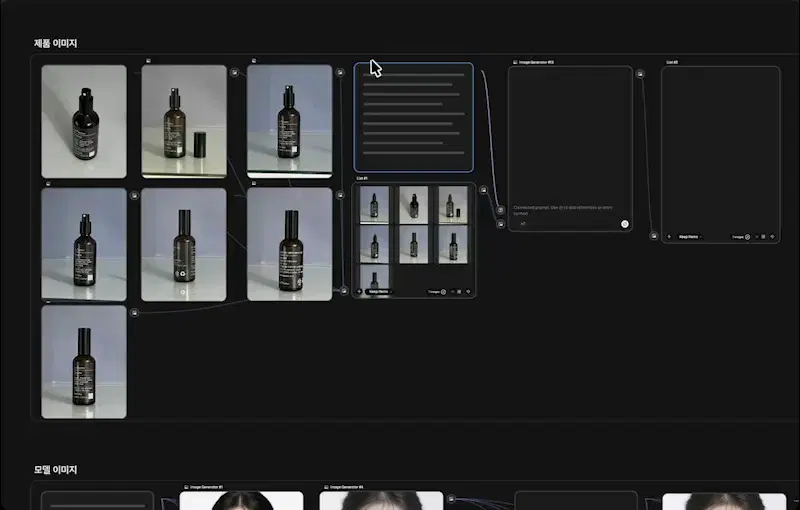Click the Image Generator #4 title label
Viewport: 800px width, 510px height.
point(347,487)
